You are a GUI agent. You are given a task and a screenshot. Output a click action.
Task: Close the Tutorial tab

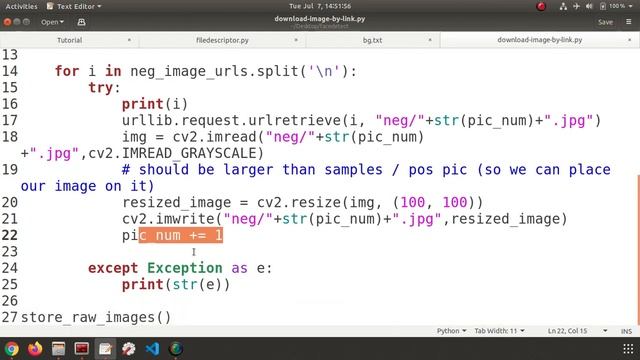point(129,40)
